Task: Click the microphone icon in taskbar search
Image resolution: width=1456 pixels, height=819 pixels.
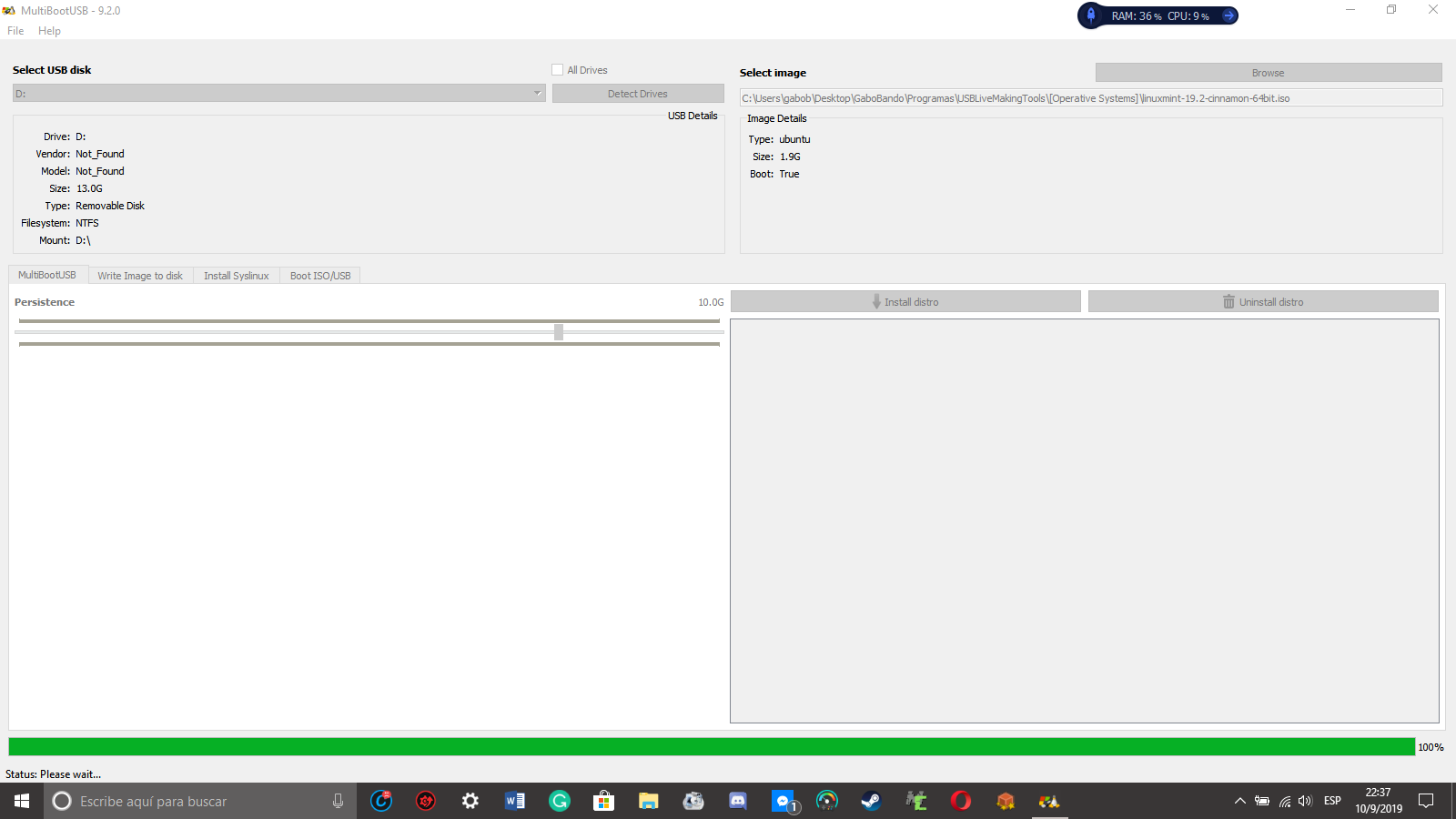Action: 338,801
